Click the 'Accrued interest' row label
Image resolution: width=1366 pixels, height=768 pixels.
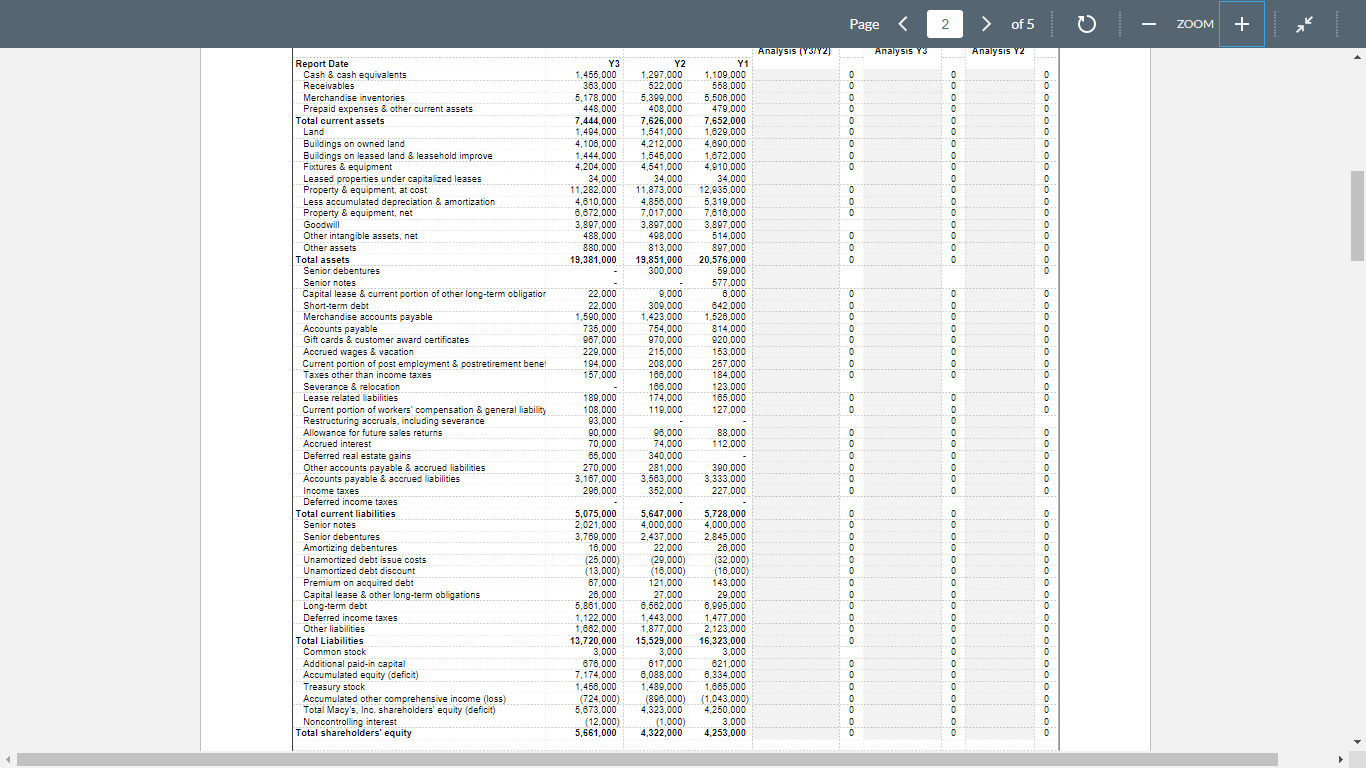coord(336,444)
